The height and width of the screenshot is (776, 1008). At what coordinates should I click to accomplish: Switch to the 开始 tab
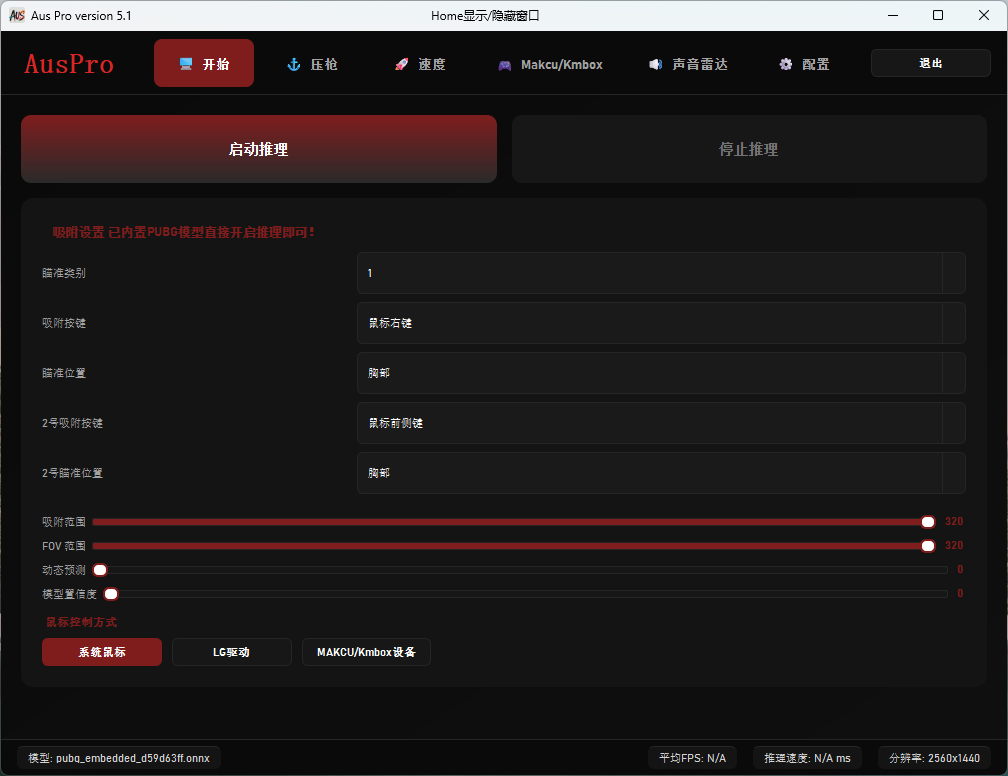[204, 64]
